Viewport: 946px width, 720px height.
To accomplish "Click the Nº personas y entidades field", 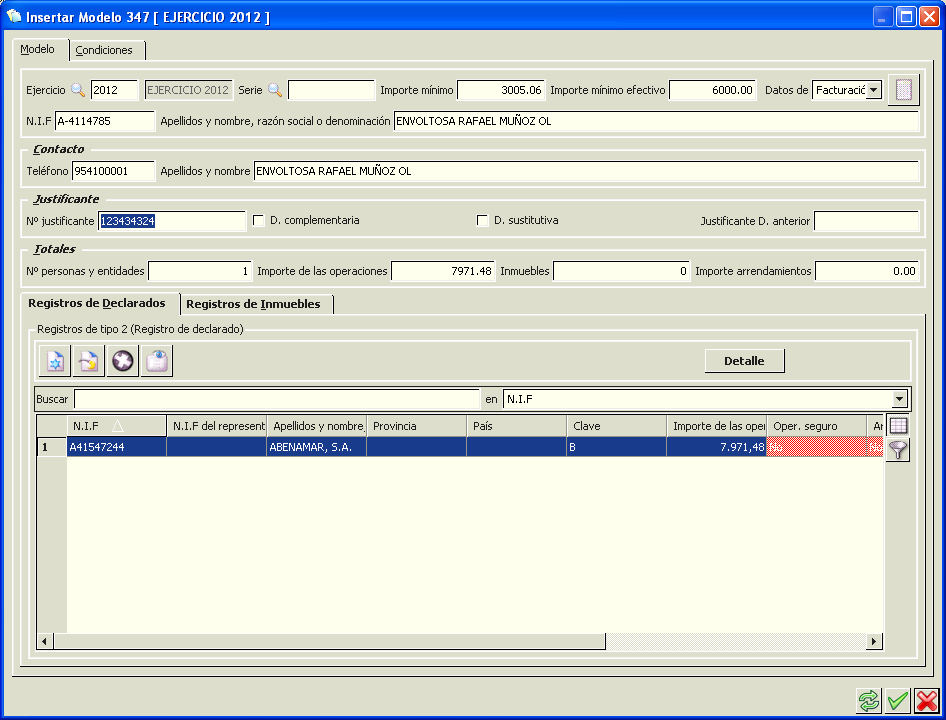I will coord(200,271).
